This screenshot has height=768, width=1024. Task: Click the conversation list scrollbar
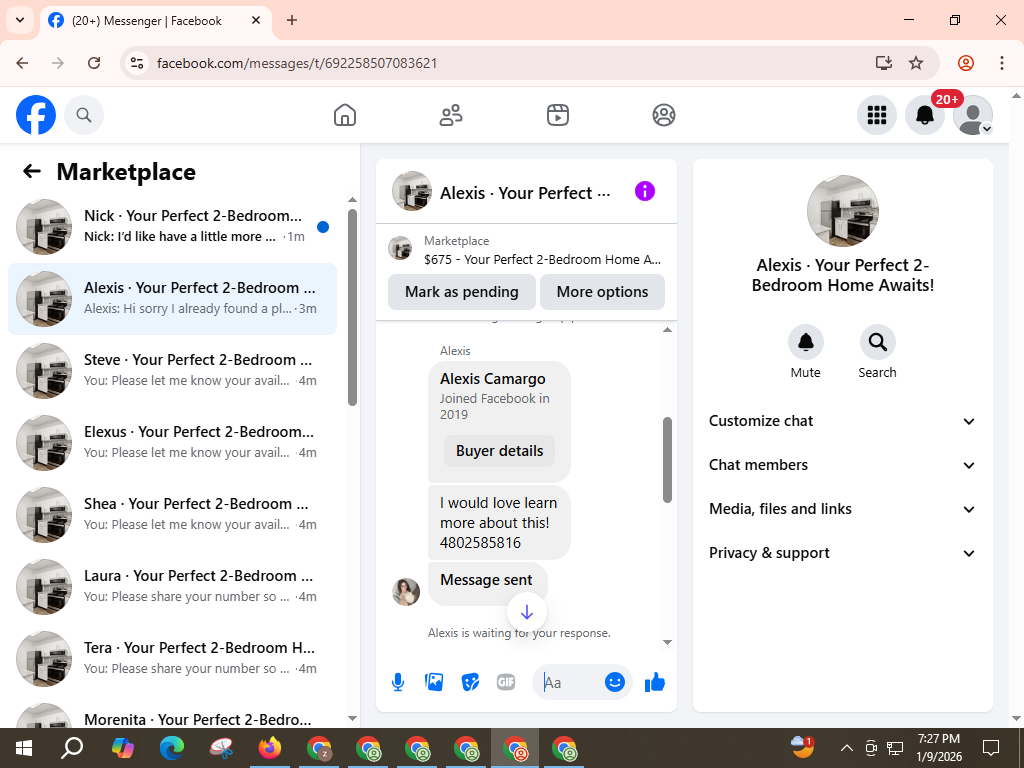coord(352,307)
